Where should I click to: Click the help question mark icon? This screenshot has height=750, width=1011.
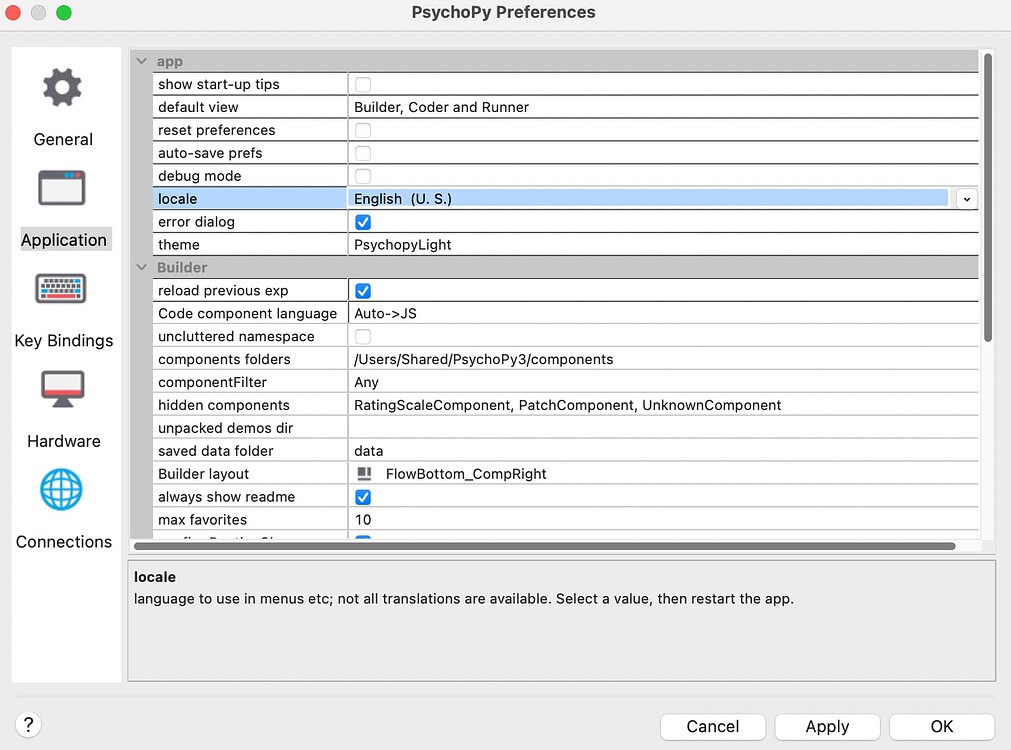pos(28,724)
